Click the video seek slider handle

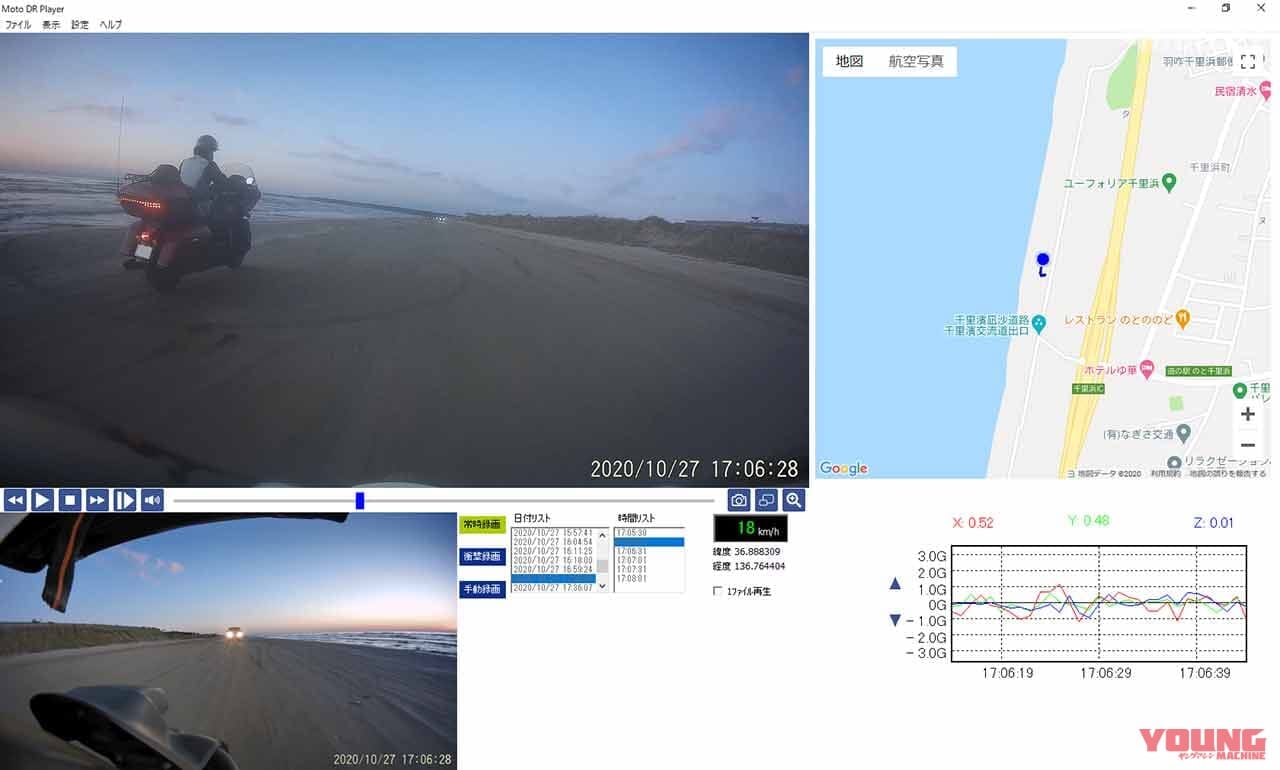pyautogui.click(x=359, y=500)
